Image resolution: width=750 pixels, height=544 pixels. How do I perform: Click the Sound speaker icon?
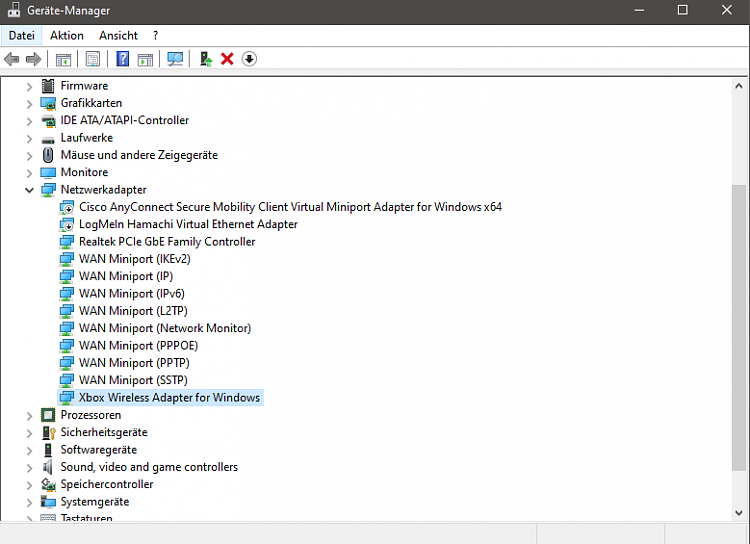pos(47,467)
